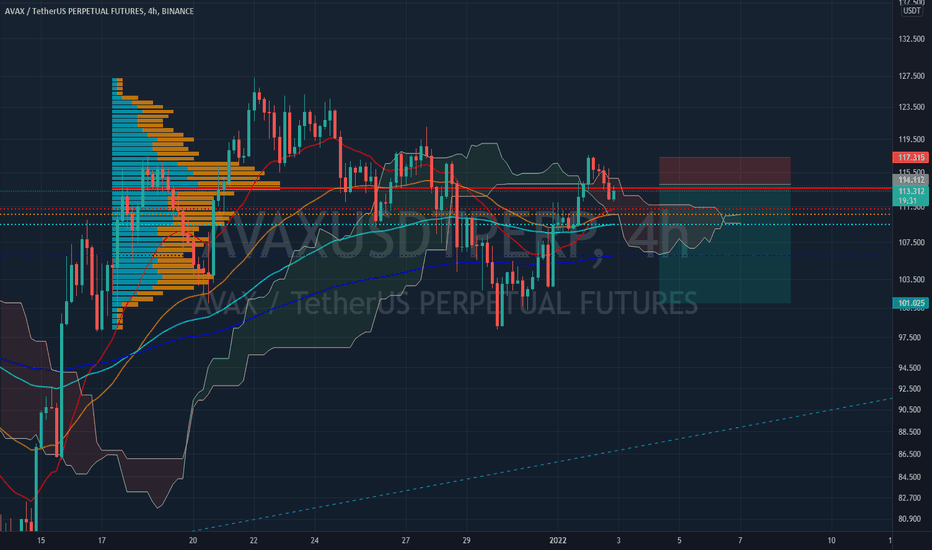
Task: Click the 97.500 price axis label
Action: click(x=912, y=338)
